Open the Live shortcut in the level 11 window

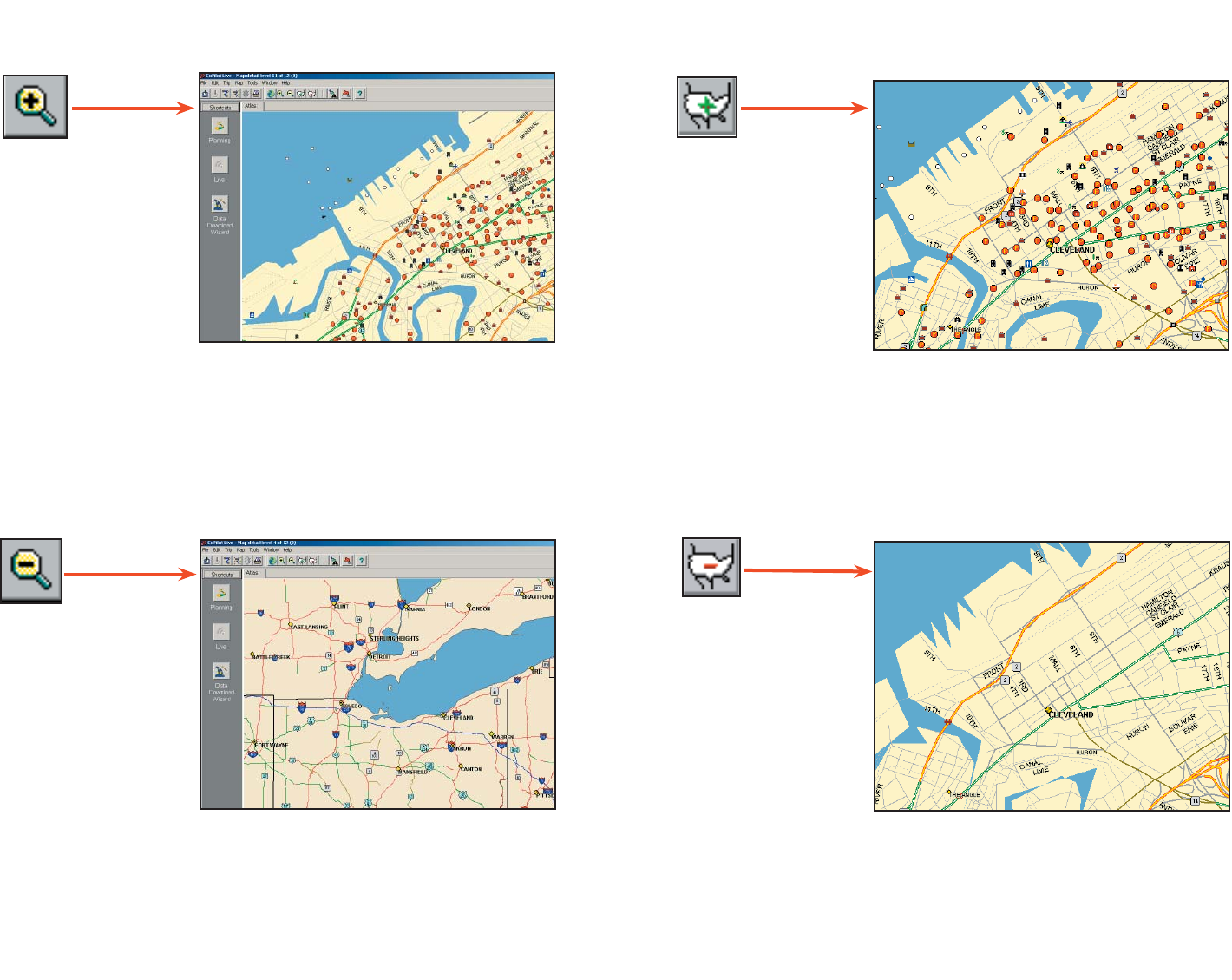pyautogui.click(x=220, y=168)
